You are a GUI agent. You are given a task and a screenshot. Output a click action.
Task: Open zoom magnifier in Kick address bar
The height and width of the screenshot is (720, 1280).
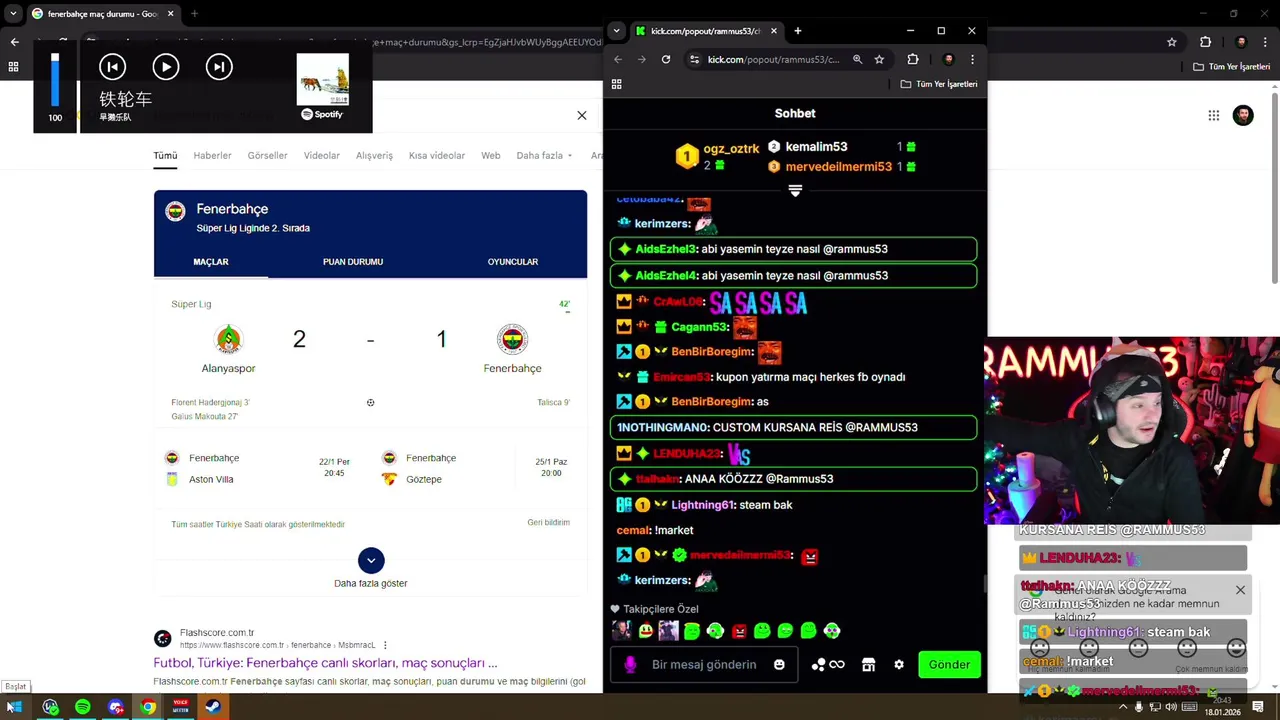(857, 59)
